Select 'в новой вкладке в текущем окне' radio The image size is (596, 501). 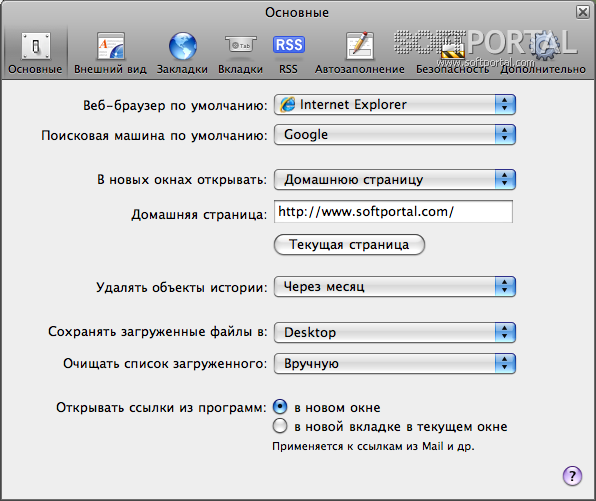(280, 426)
